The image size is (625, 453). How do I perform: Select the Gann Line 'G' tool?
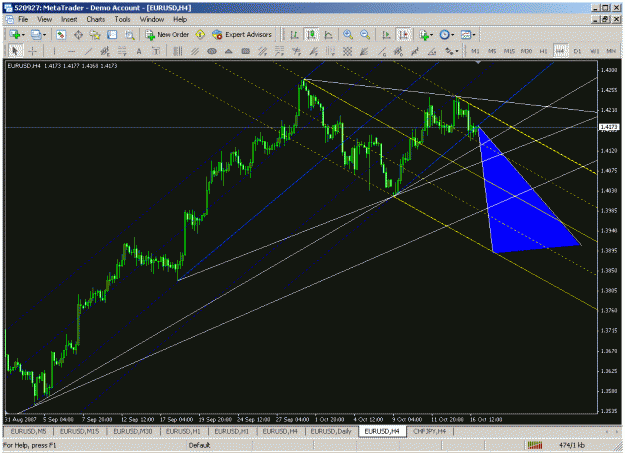pyautogui.click(x=382, y=51)
